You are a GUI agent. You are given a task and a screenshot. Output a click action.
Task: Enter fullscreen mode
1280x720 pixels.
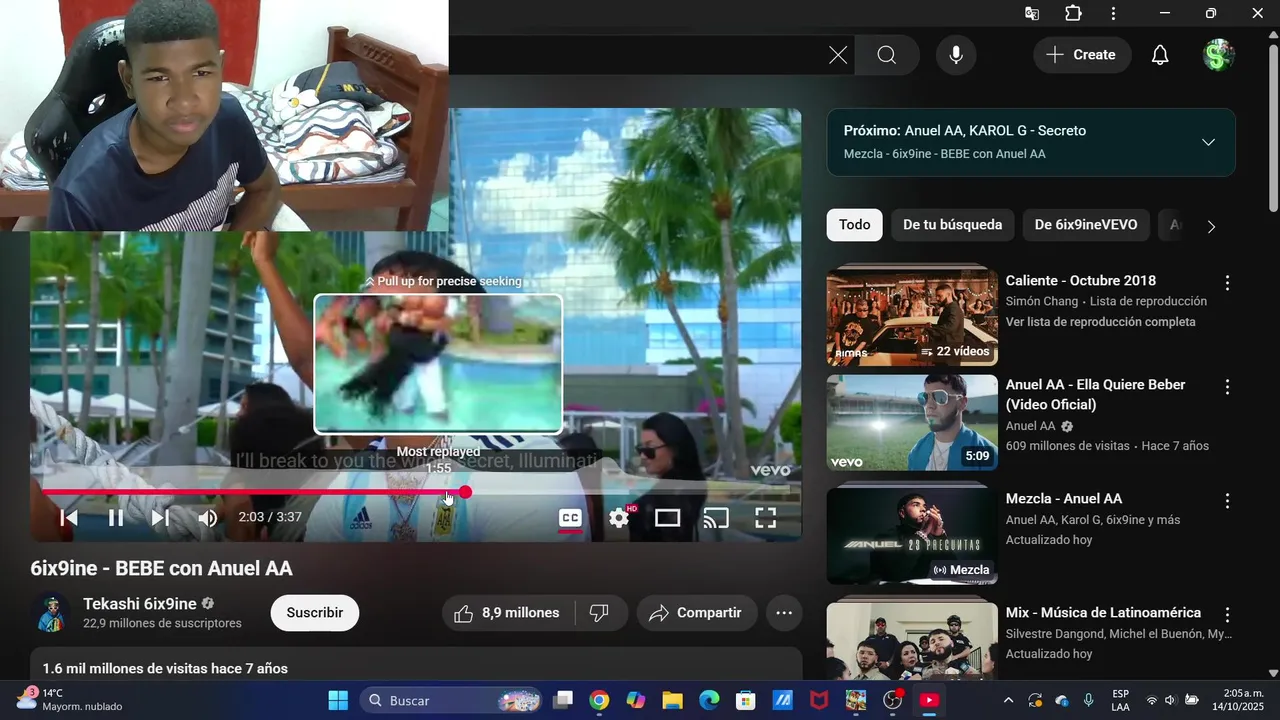point(765,518)
